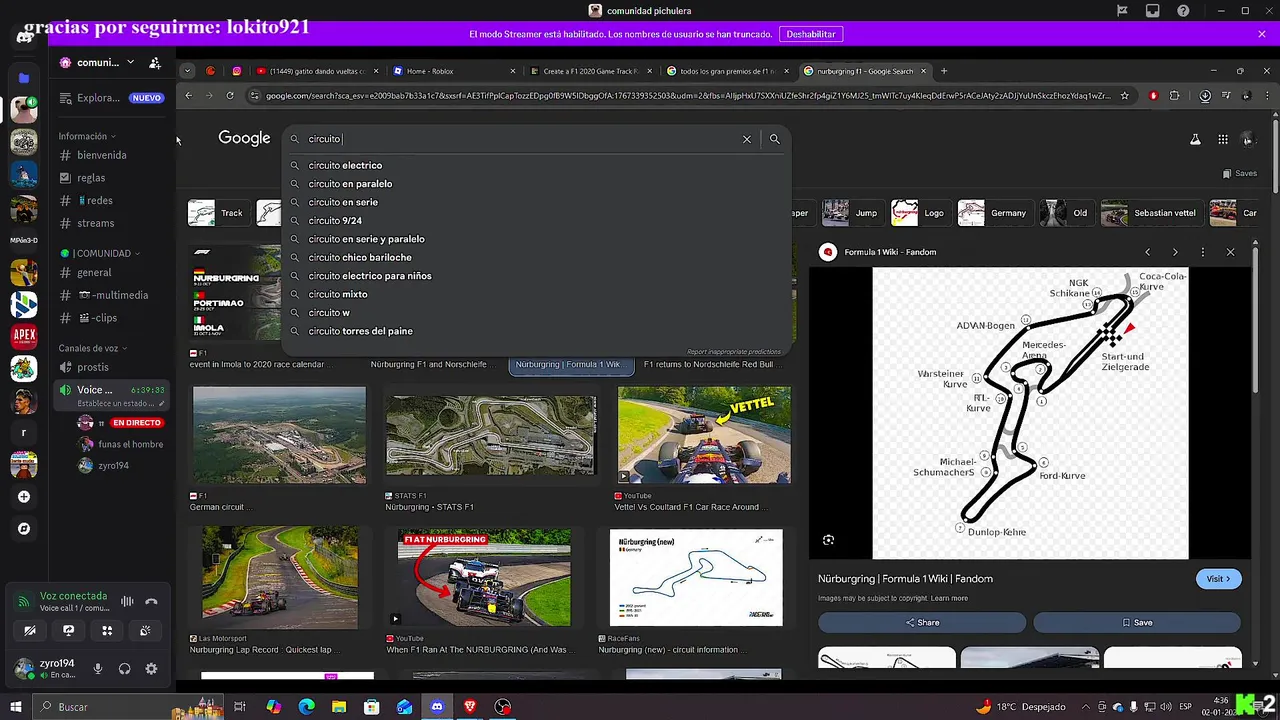Open the soundboard in voice panel
The width and height of the screenshot is (1280, 720).
point(145,630)
